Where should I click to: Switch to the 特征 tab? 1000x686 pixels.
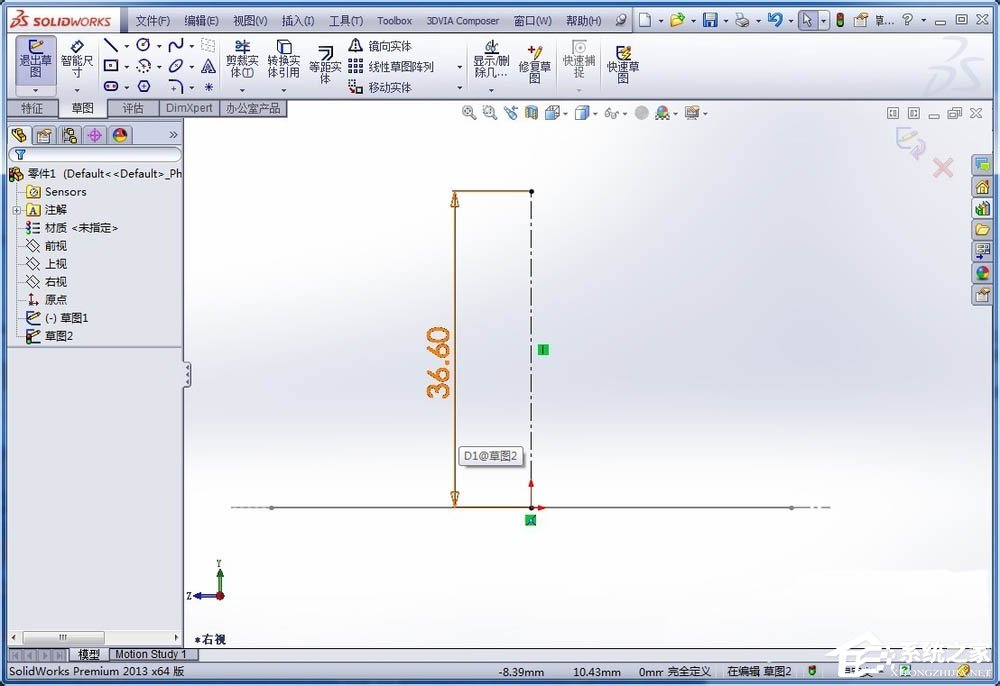tap(32, 107)
